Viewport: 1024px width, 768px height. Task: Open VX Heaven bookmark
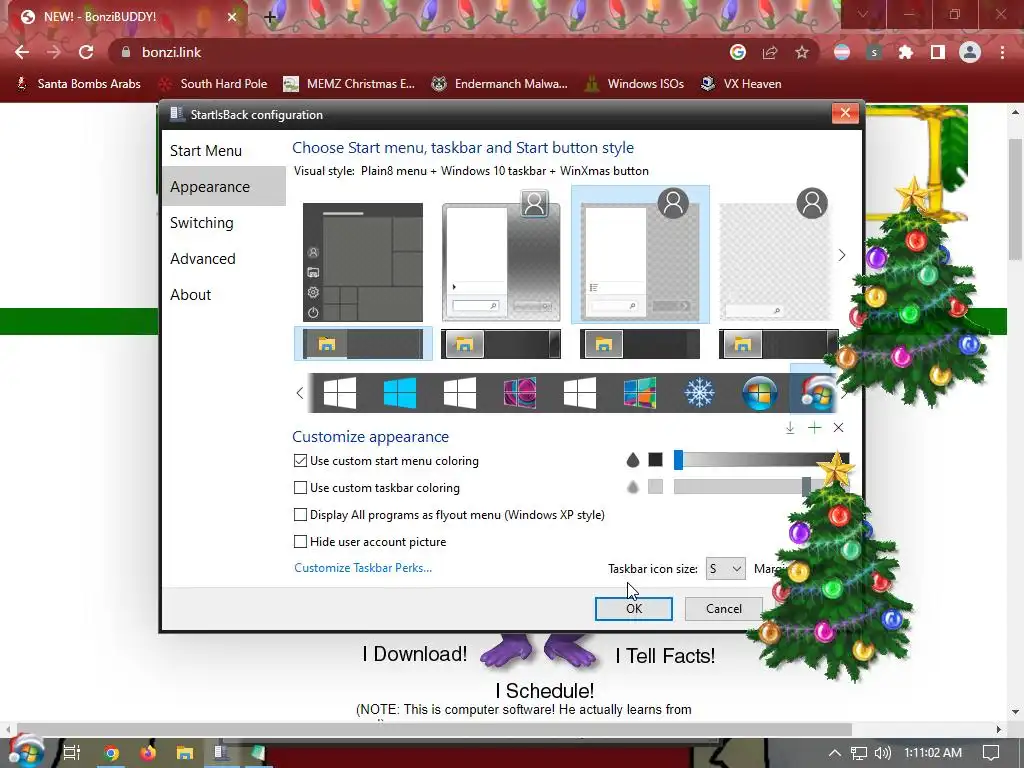[x=741, y=84]
